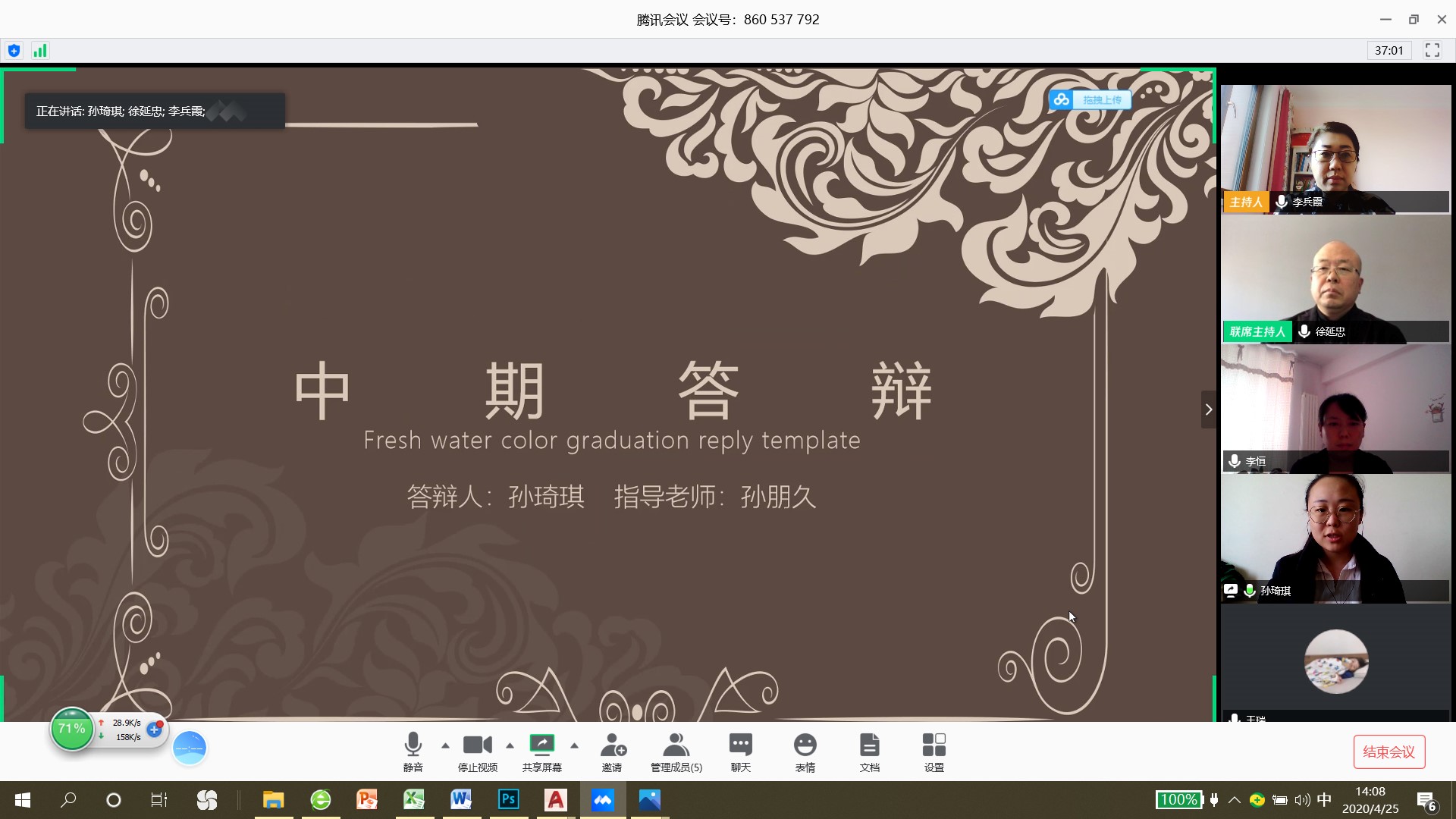Open PowerPoint from the taskbar

pos(367,799)
